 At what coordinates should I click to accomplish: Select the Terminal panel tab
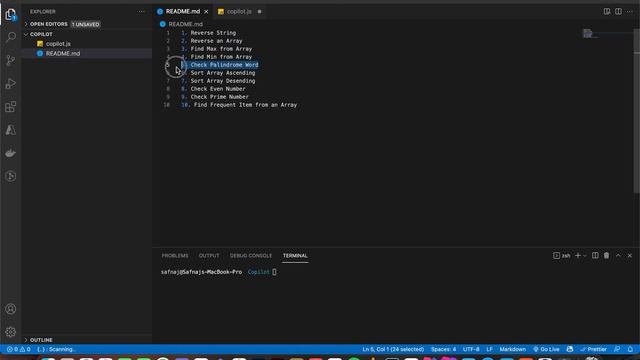(x=295, y=256)
